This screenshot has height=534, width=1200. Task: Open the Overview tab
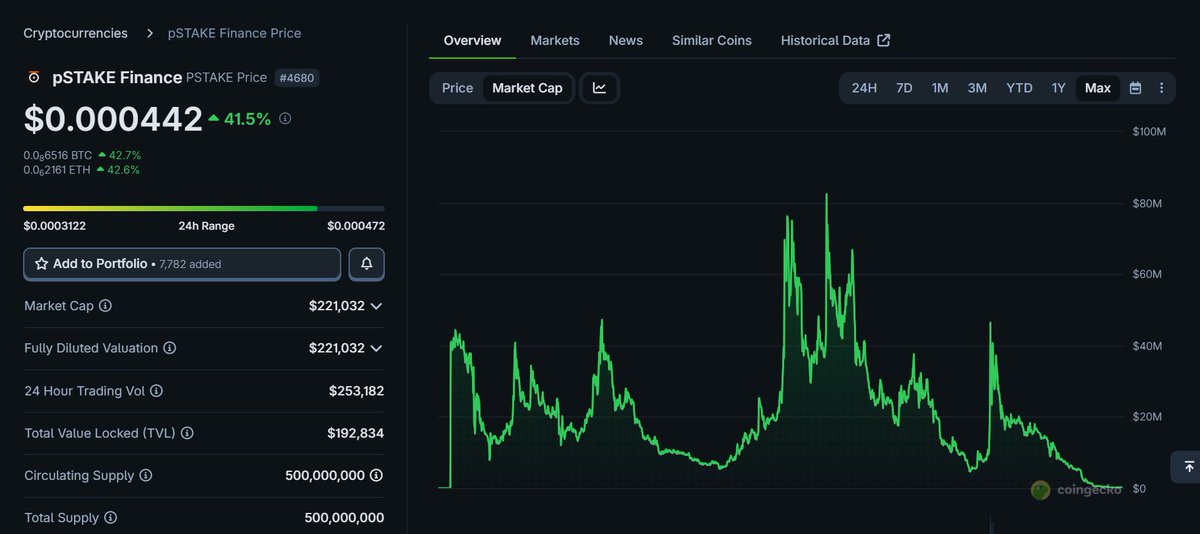click(x=472, y=40)
